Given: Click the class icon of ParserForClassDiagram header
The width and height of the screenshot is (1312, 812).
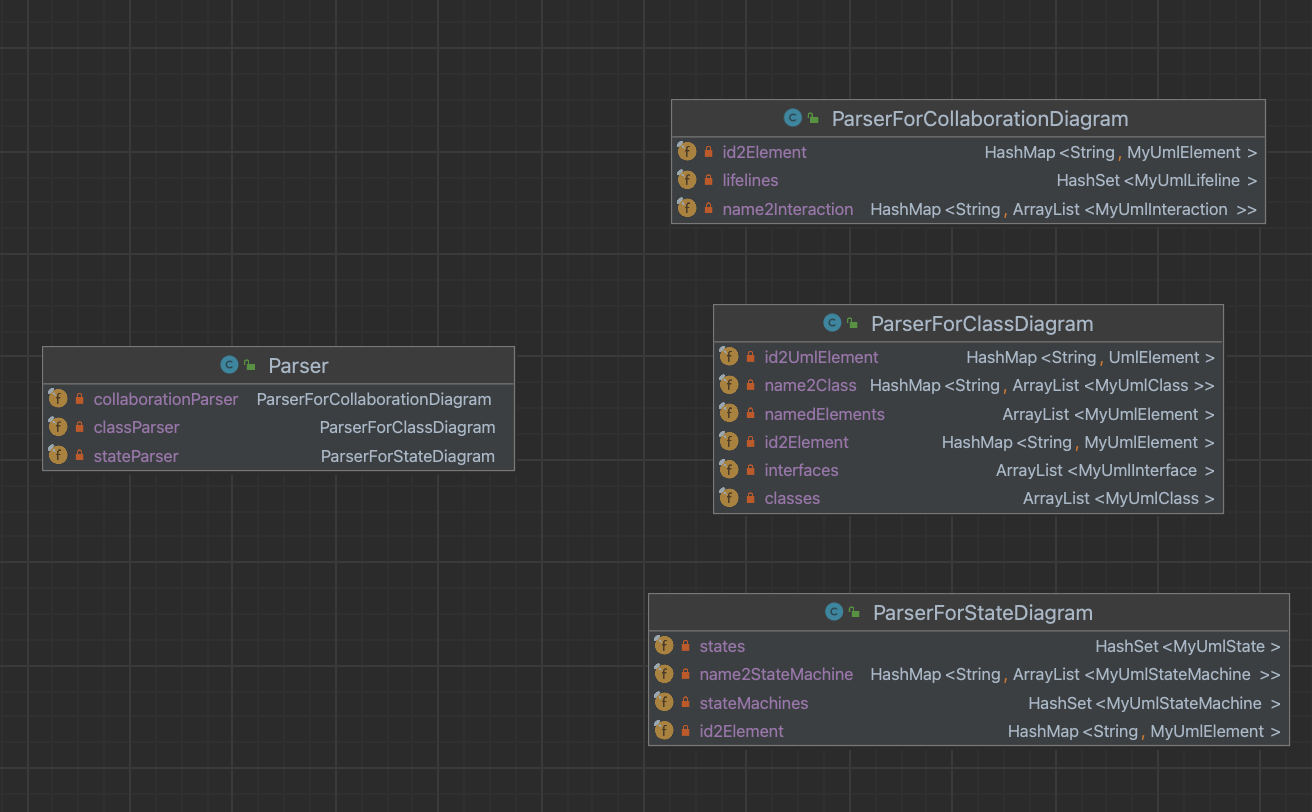Looking at the screenshot, I should coord(832,323).
